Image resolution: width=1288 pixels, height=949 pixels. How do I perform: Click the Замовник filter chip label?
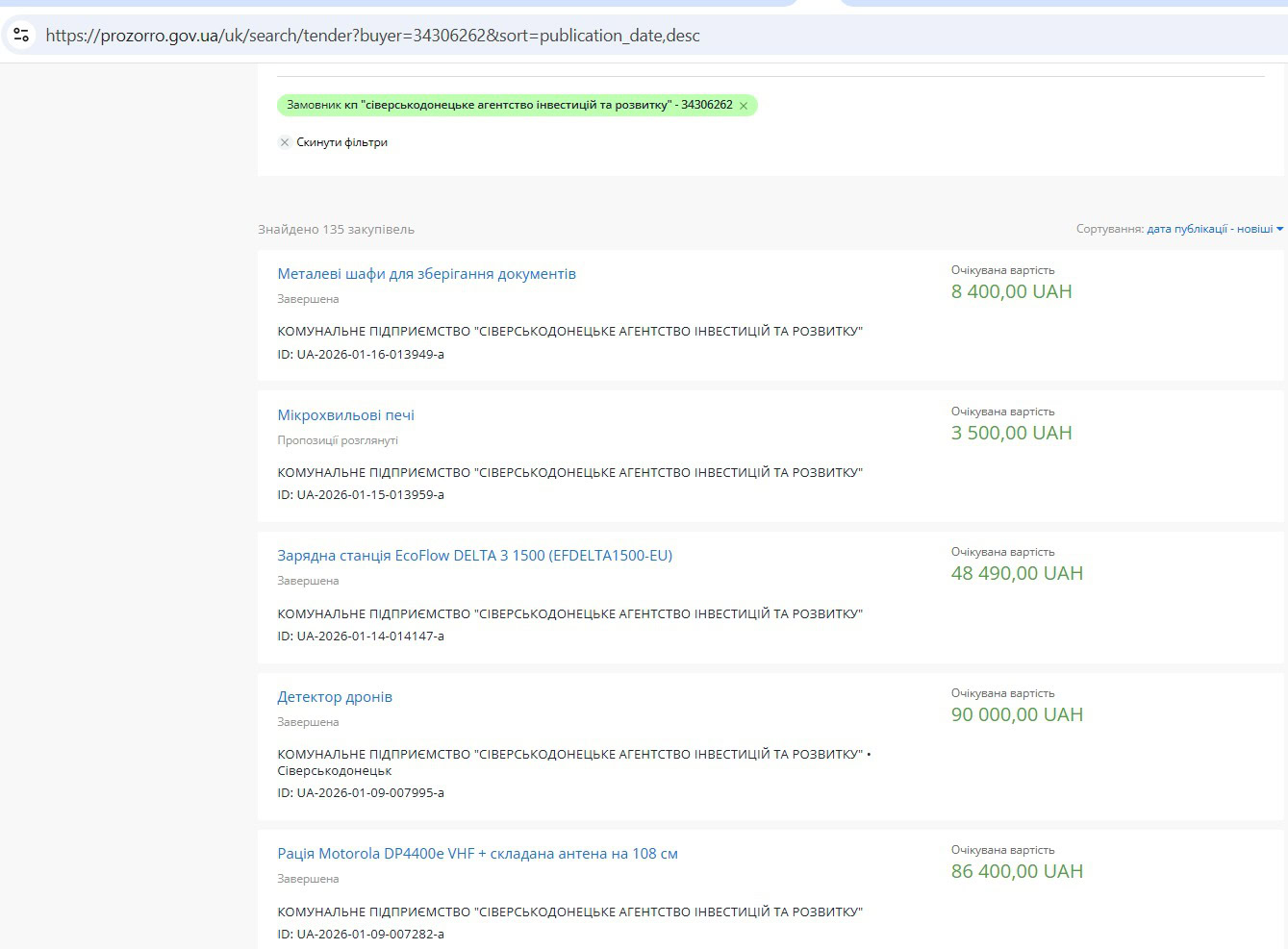[x=509, y=105]
